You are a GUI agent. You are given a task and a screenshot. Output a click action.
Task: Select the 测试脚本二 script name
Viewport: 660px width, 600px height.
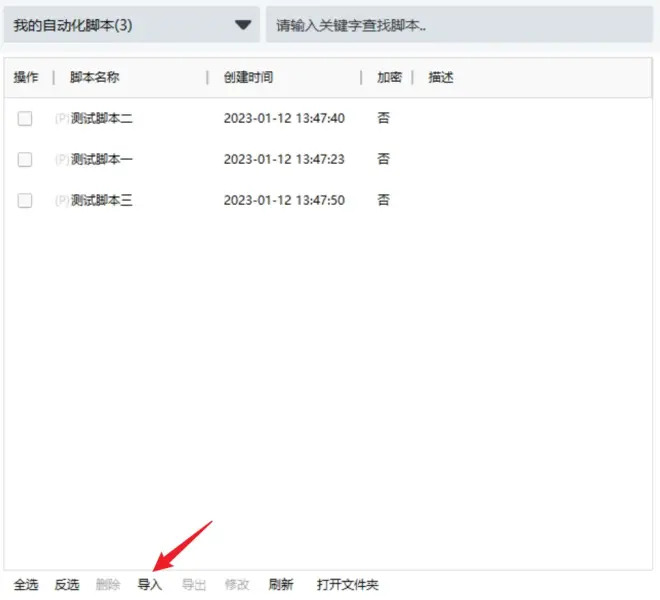click(101, 118)
